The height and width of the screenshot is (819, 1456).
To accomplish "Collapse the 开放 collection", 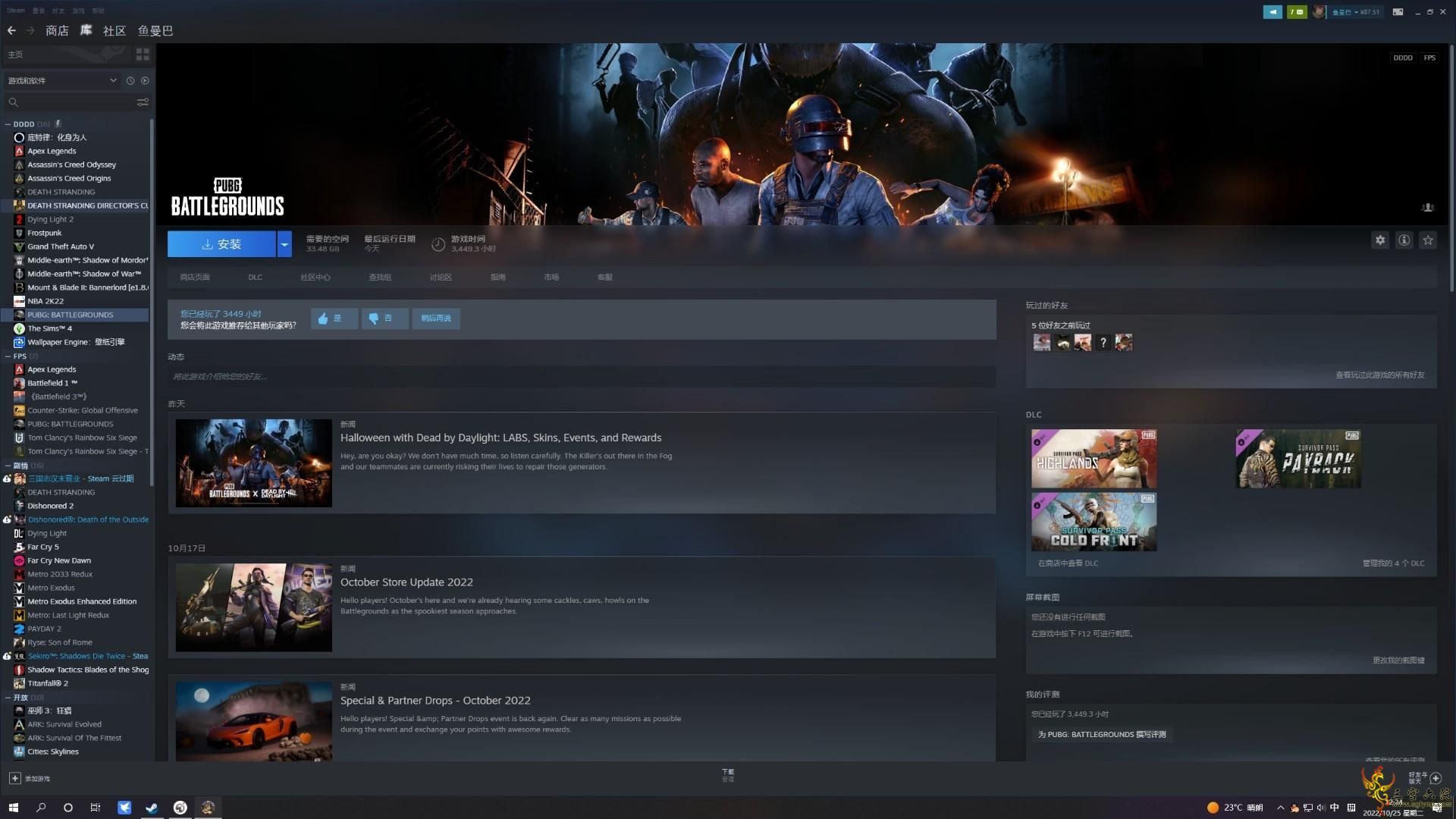I will point(8,698).
